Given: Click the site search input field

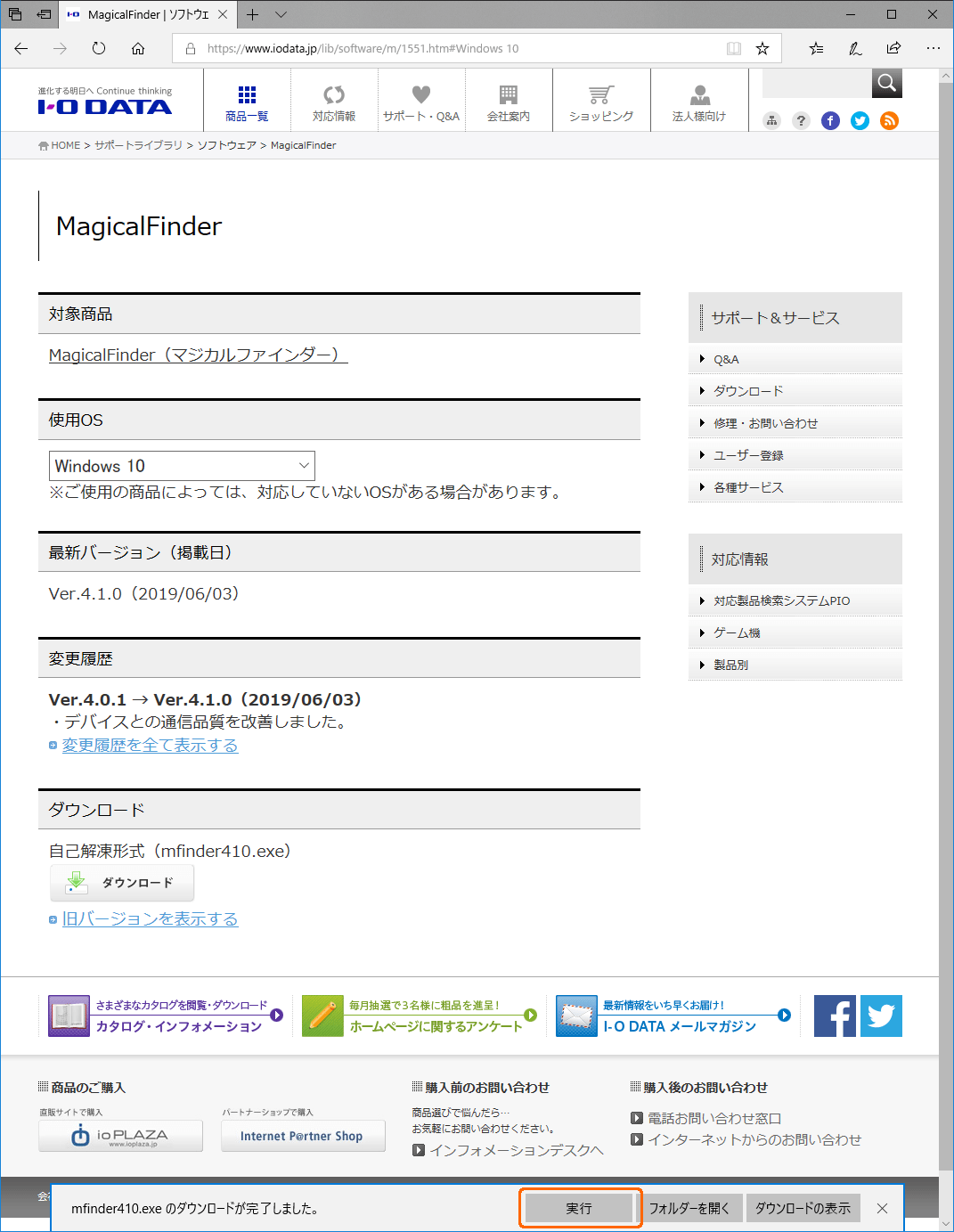Looking at the screenshot, I should (817, 83).
